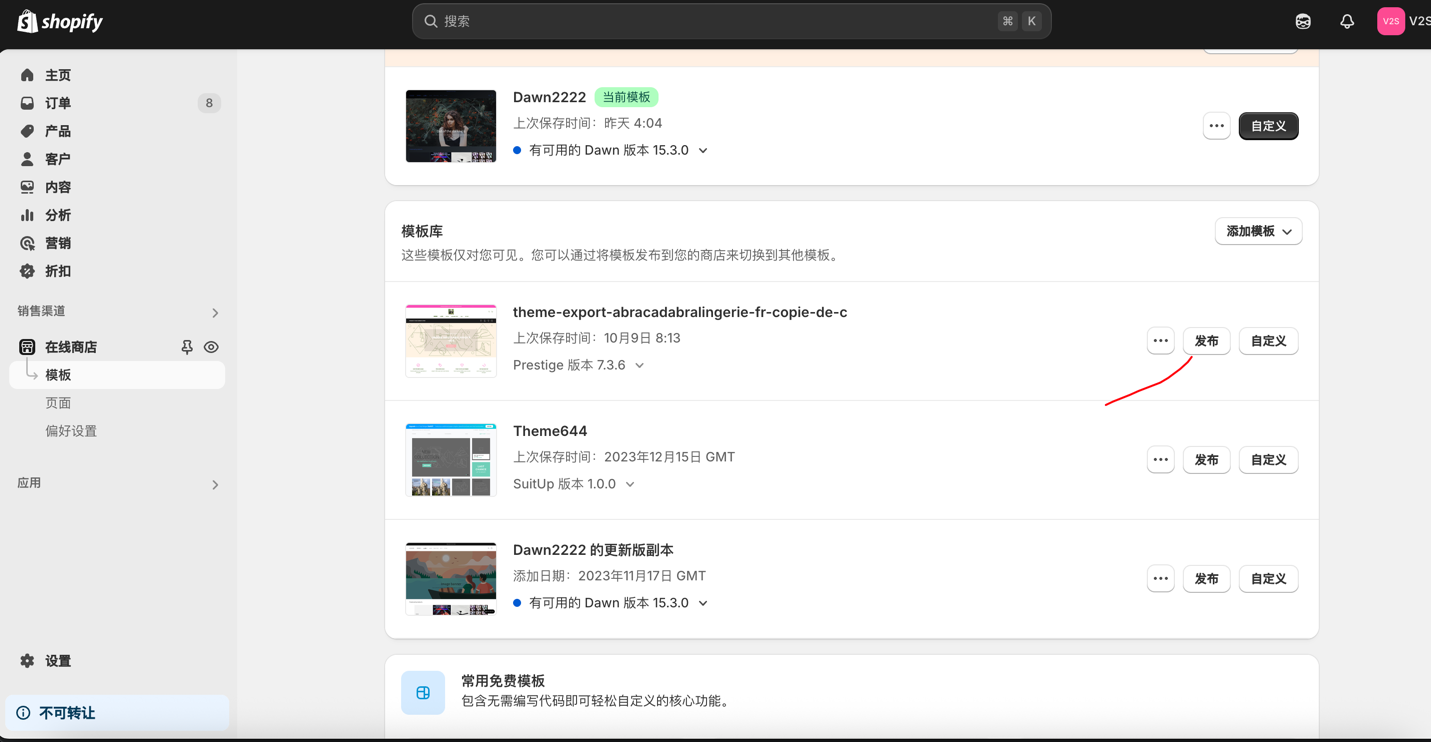Click the 主页 home icon
Image resolution: width=1431 pixels, height=742 pixels.
pos(27,75)
